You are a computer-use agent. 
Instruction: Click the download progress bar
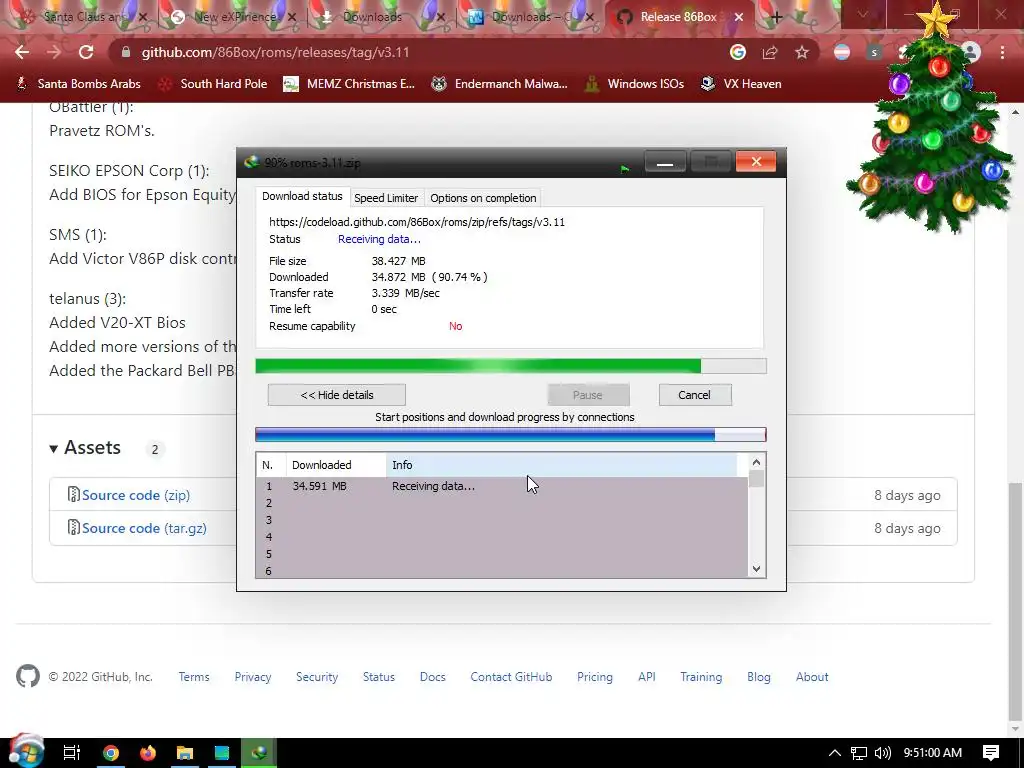pyautogui.click(x=511, y=366)
